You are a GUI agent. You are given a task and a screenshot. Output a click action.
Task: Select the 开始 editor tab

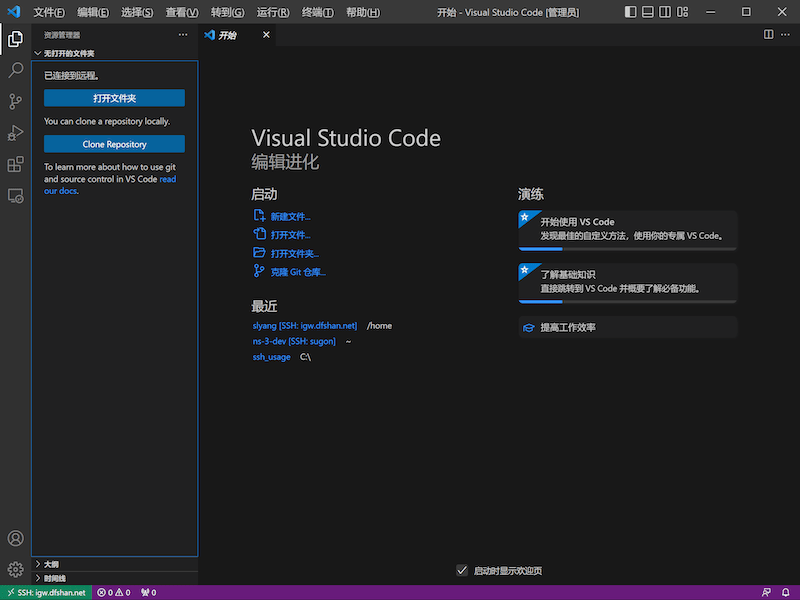pos(237,35)
